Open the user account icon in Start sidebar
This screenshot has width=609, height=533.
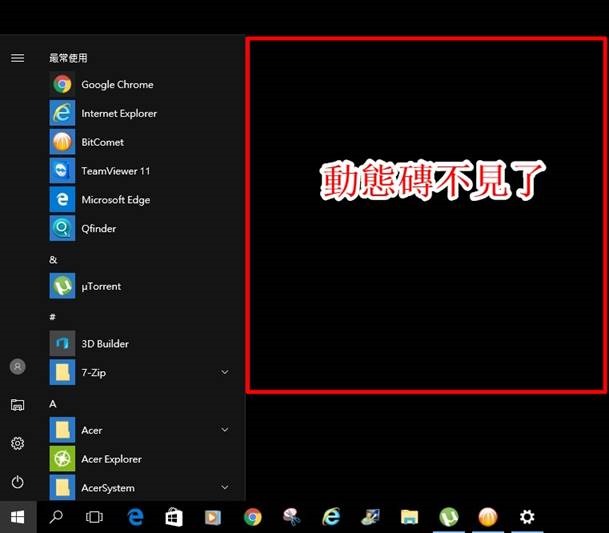[17, 366]
